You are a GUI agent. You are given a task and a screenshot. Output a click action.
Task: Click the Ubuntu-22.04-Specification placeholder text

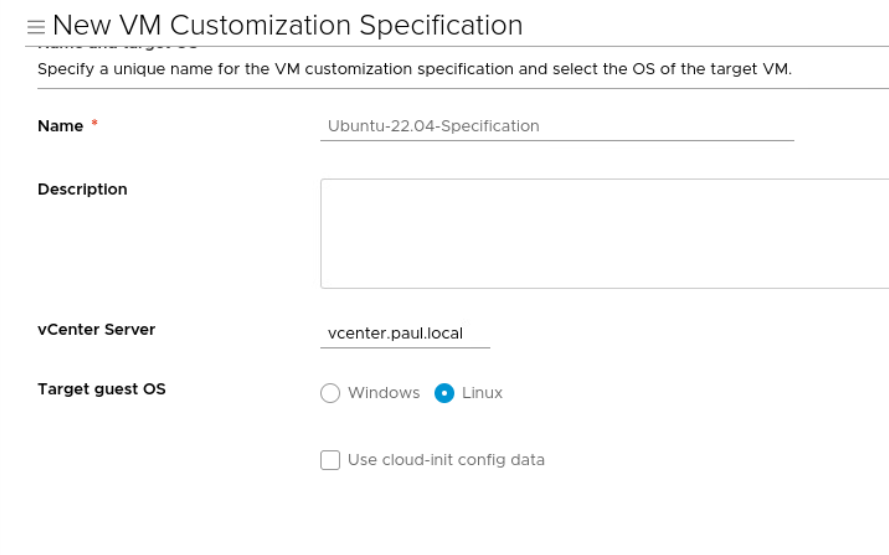433,127
